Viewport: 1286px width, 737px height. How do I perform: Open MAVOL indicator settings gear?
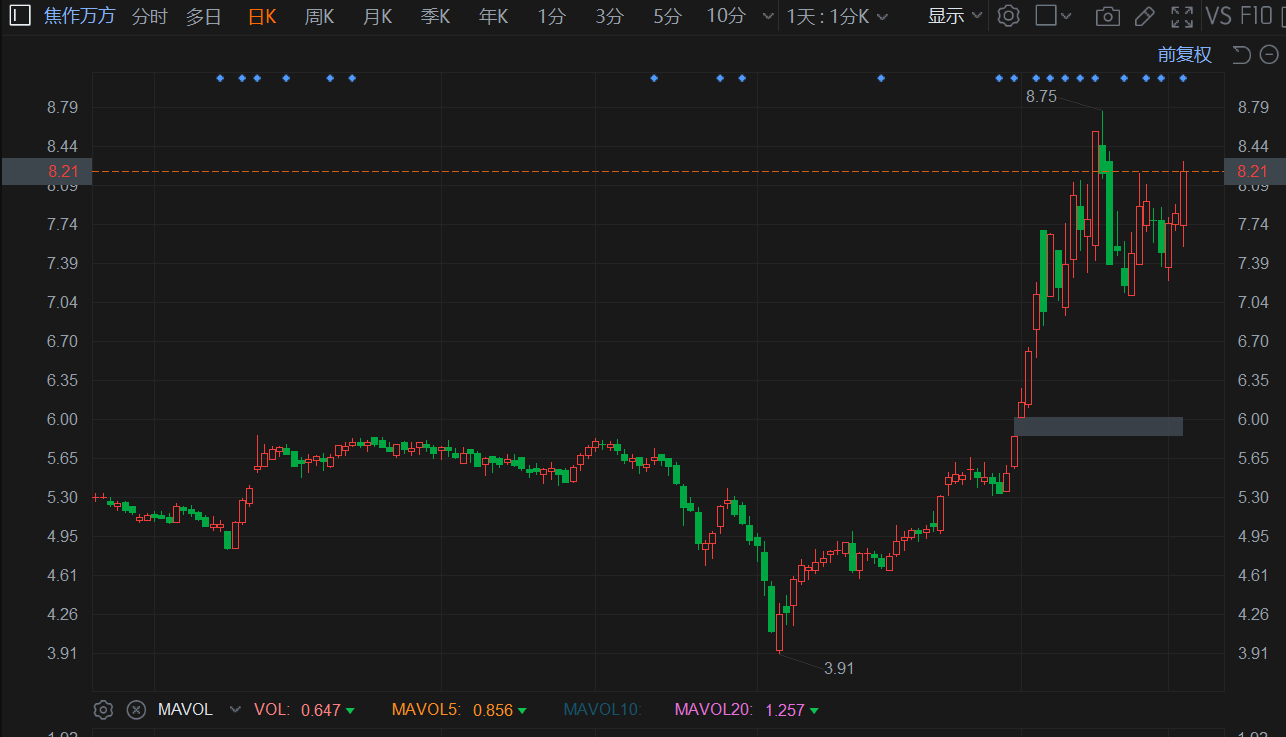[103, 710]
